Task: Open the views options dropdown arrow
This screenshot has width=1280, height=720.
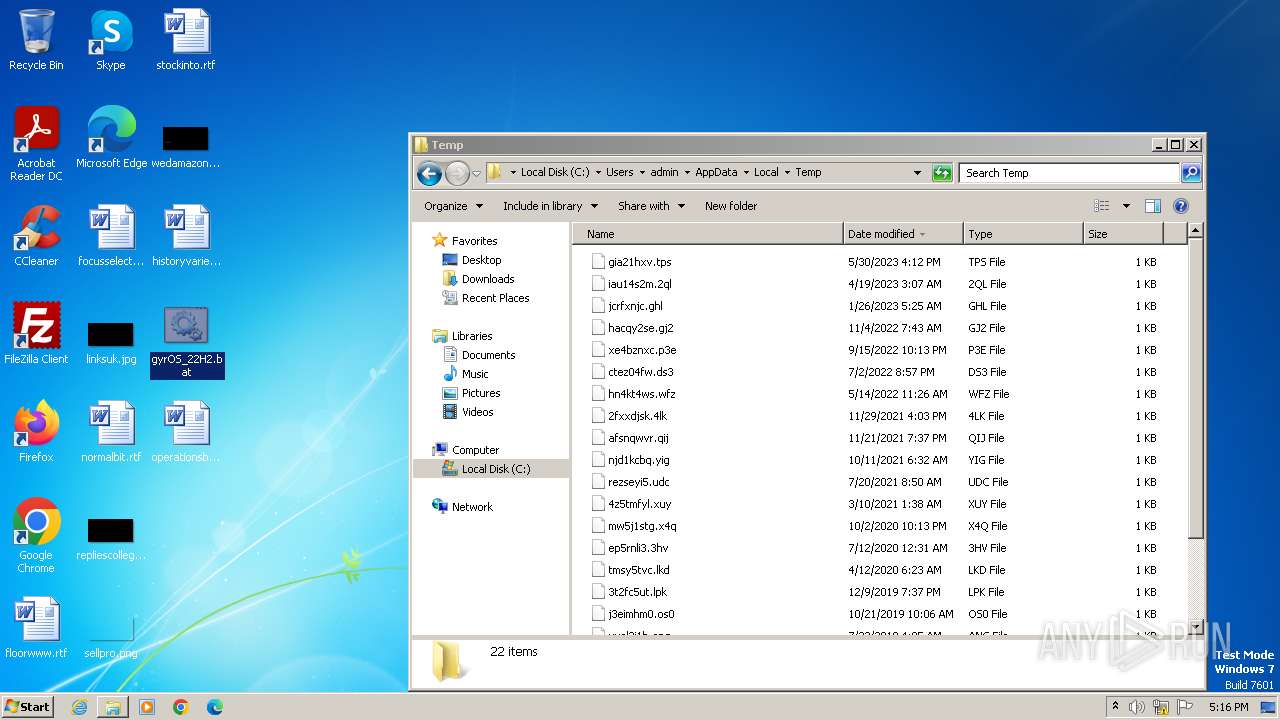Action: pos(1126,206)
